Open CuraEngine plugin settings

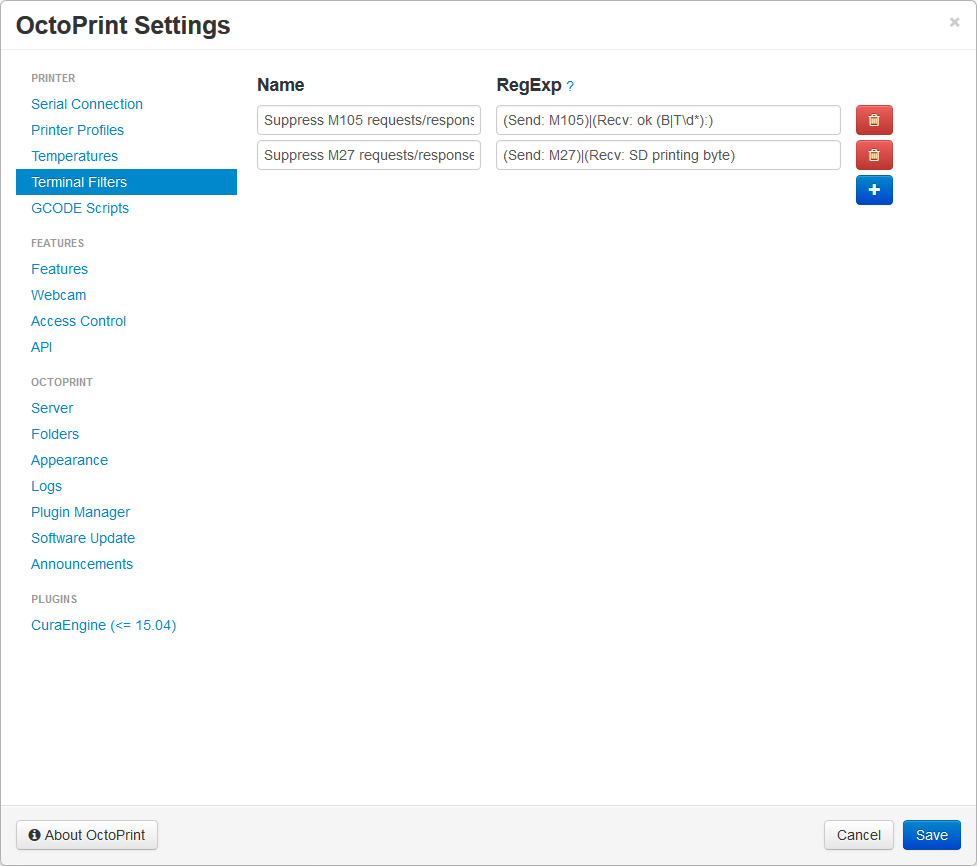coord(103,626)
